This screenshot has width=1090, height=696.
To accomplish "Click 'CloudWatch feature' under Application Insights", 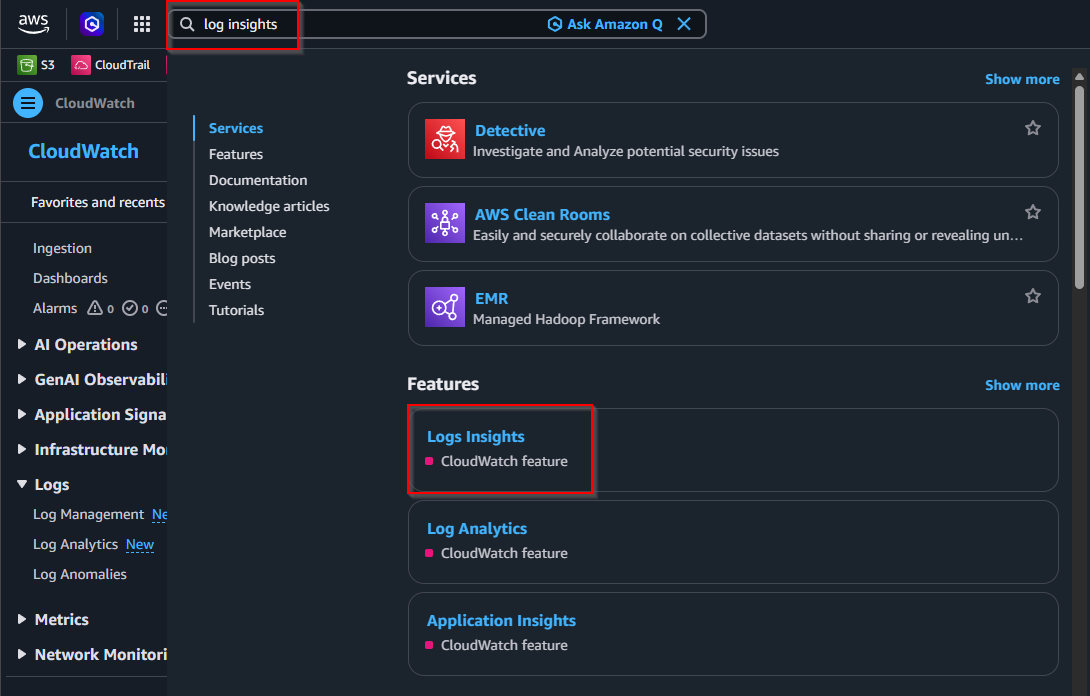I will pyautogui.click(x=504, y=645).
